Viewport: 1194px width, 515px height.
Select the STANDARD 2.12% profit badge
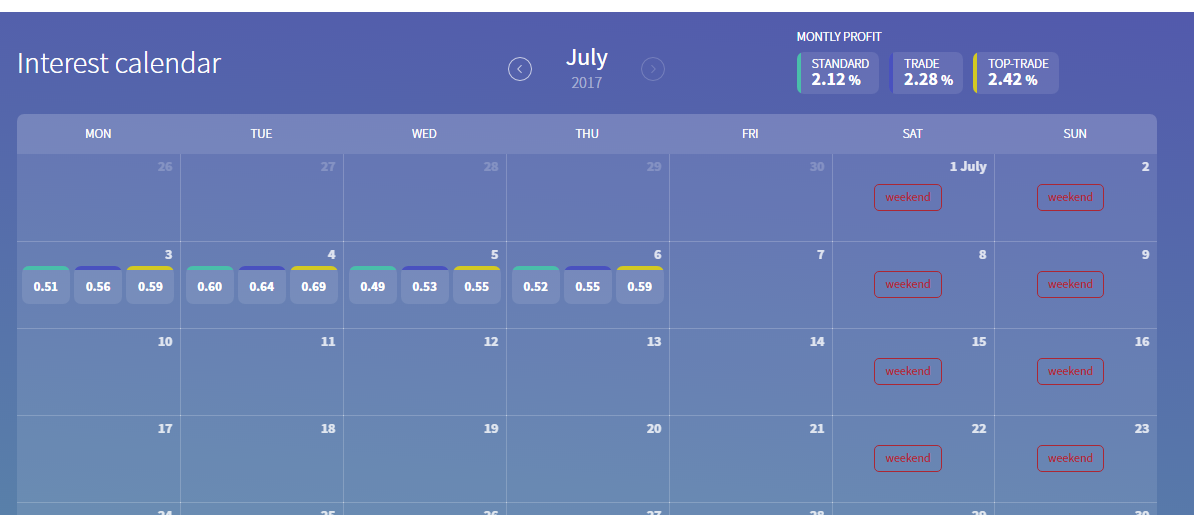[838, 72]
